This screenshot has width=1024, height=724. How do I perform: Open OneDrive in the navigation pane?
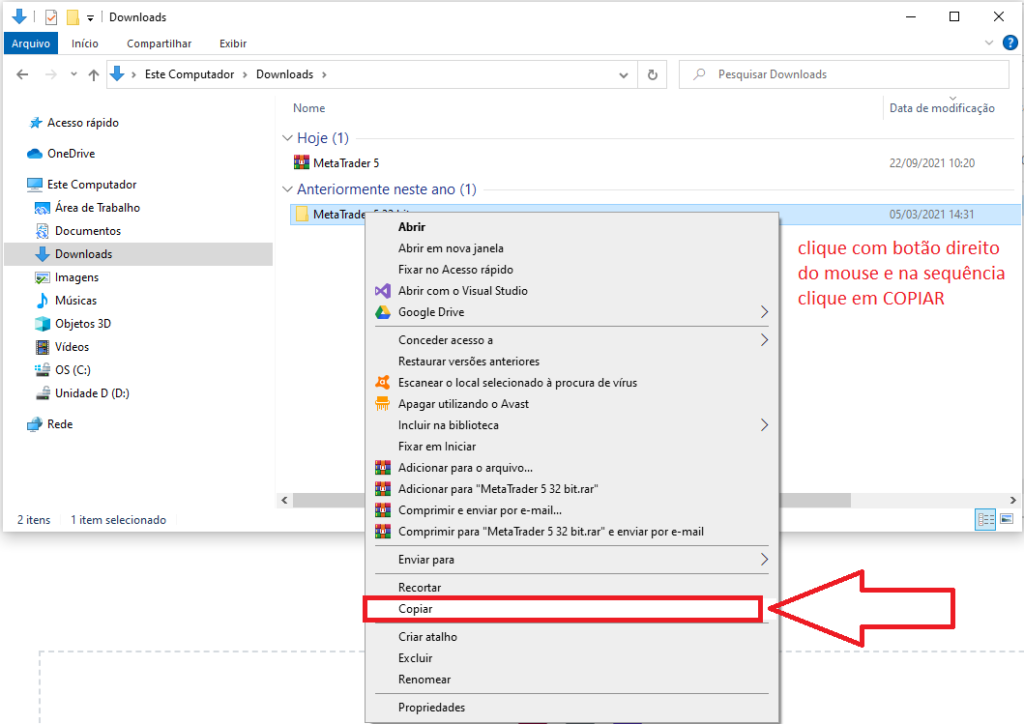pyautogui.click(x=70, y=153)
